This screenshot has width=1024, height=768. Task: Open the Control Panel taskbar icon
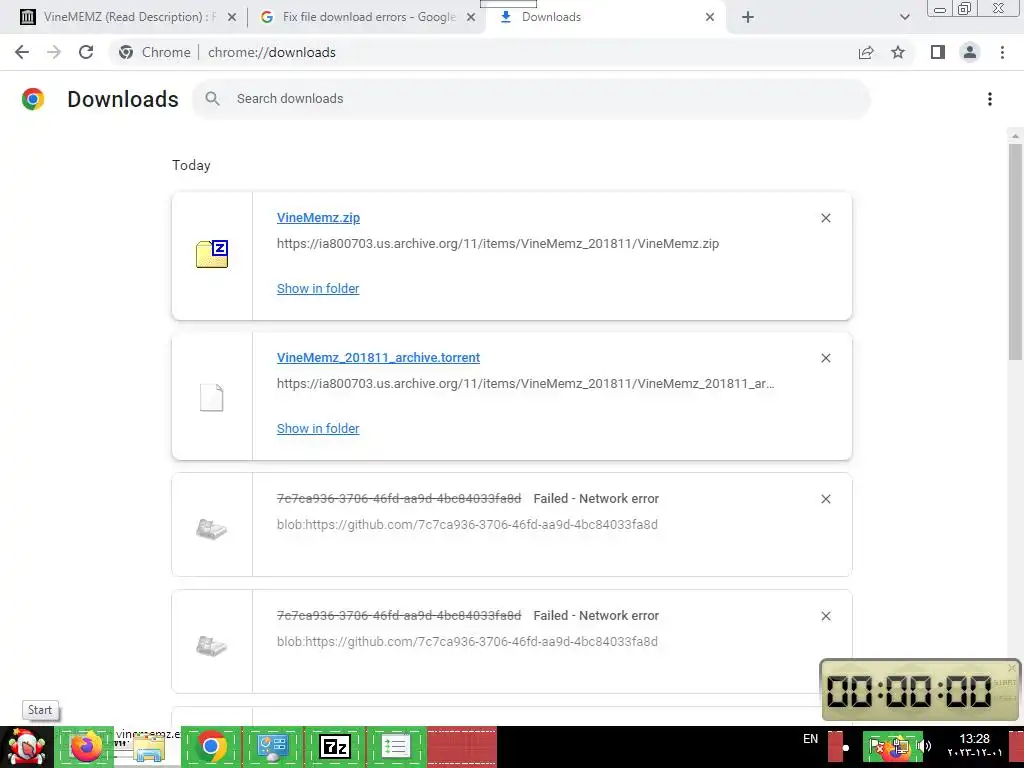pyautogui.click(x=272, y=746)
